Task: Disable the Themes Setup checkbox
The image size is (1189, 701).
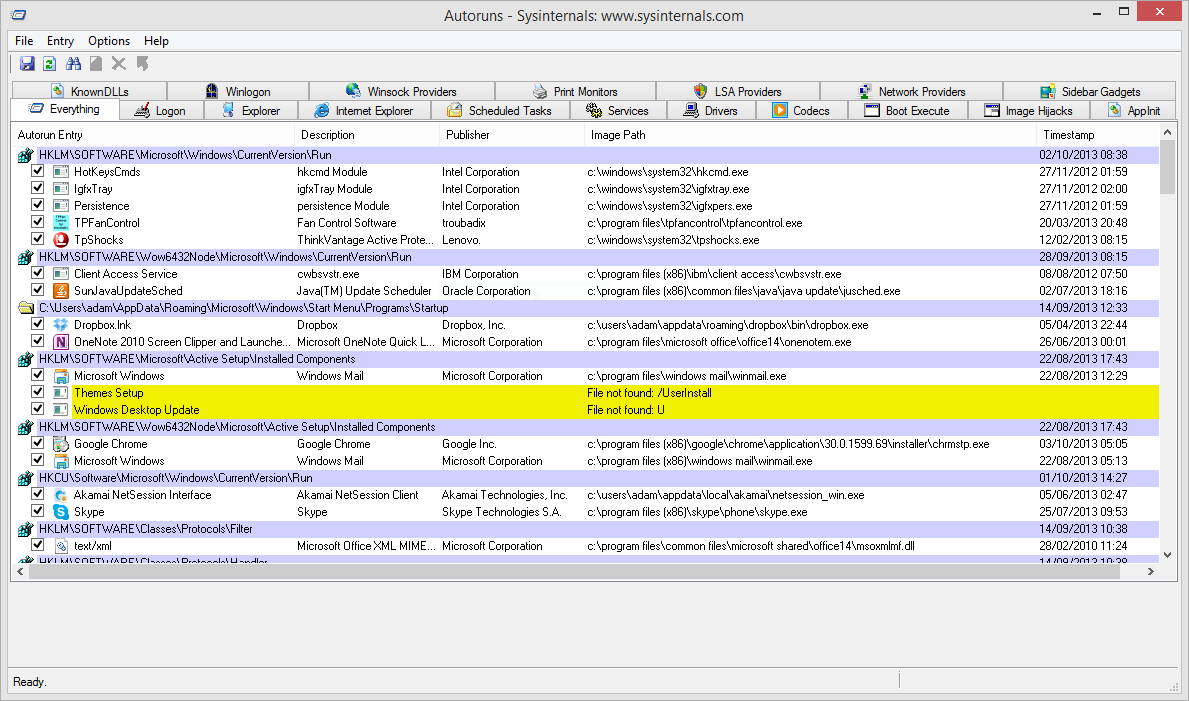Action: [37, 391]
